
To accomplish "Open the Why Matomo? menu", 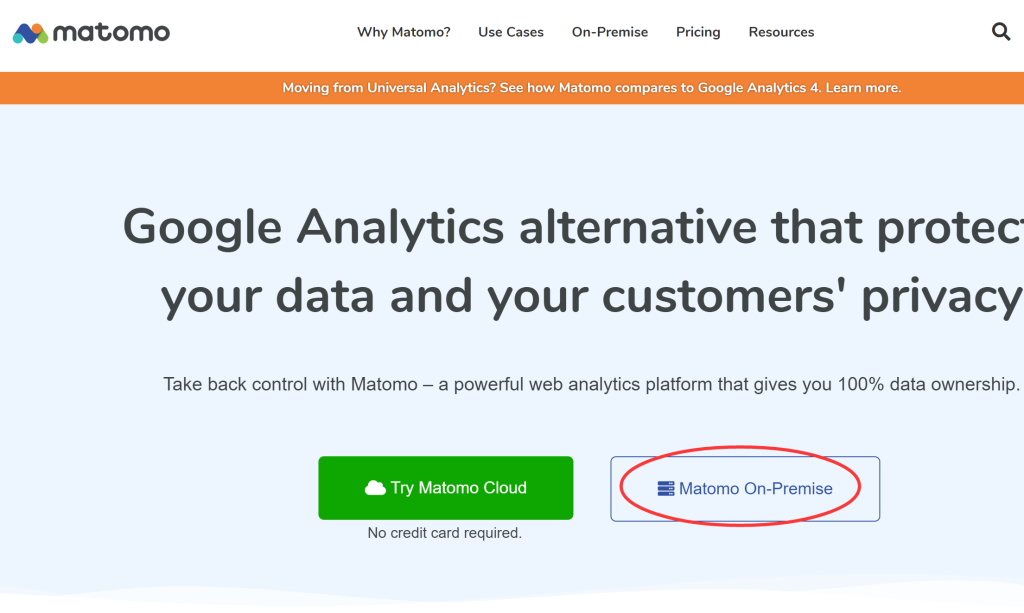I will 404,32.
